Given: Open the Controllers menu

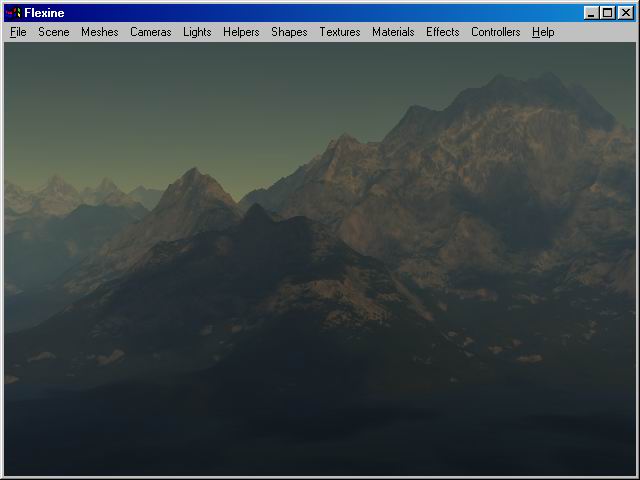Looking at the screenshot, I should point(496,32).
